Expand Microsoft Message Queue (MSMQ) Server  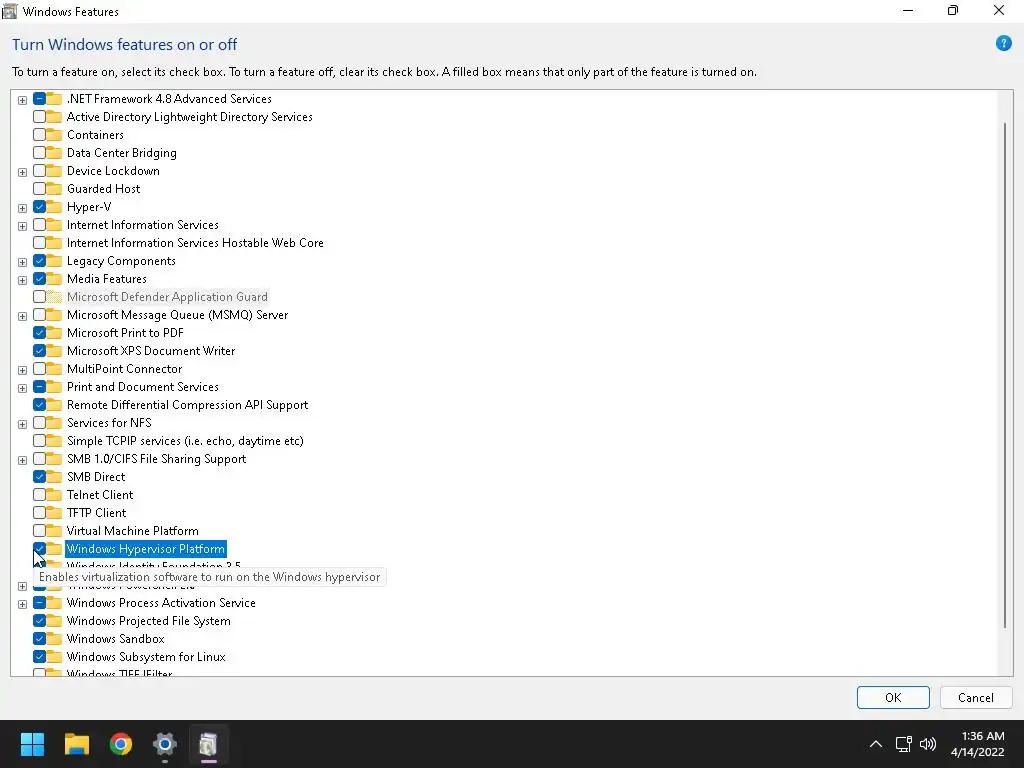pyautogui.click(x=22, y=316)
